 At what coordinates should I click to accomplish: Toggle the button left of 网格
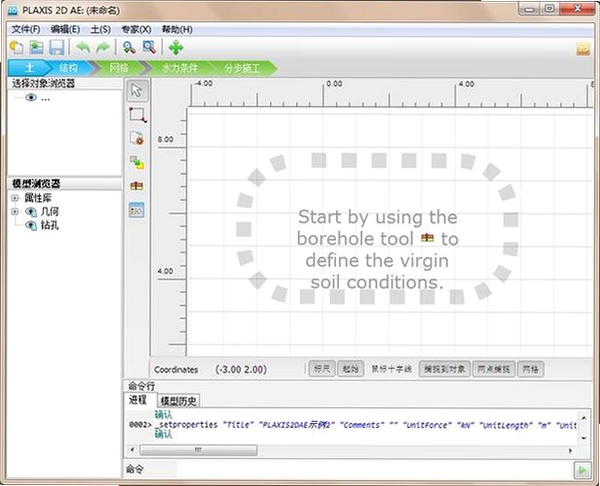click(x=494, y=369)
